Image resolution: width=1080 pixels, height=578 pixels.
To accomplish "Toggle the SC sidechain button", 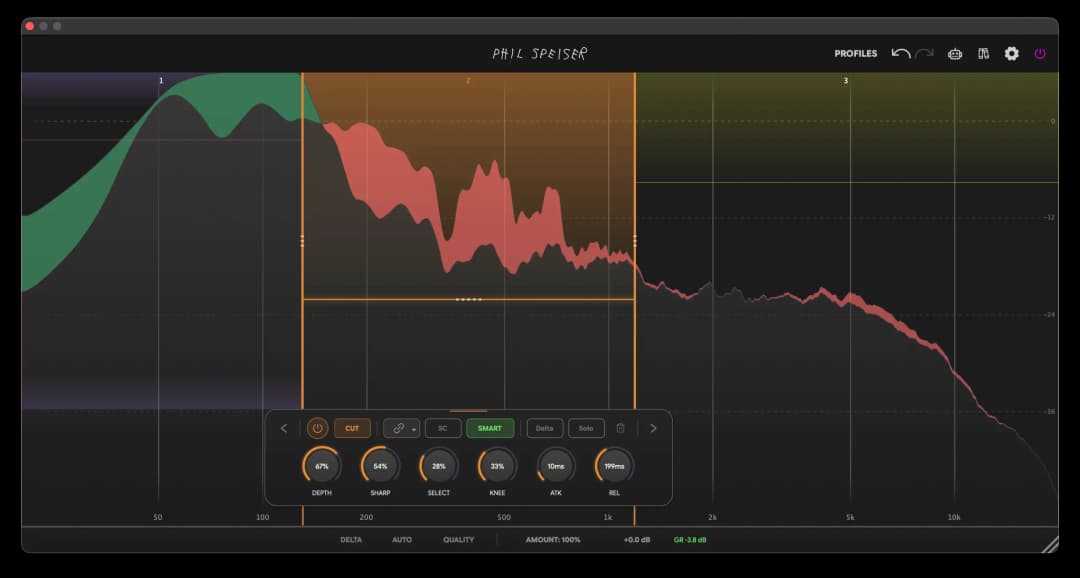I will pos(443,428).
